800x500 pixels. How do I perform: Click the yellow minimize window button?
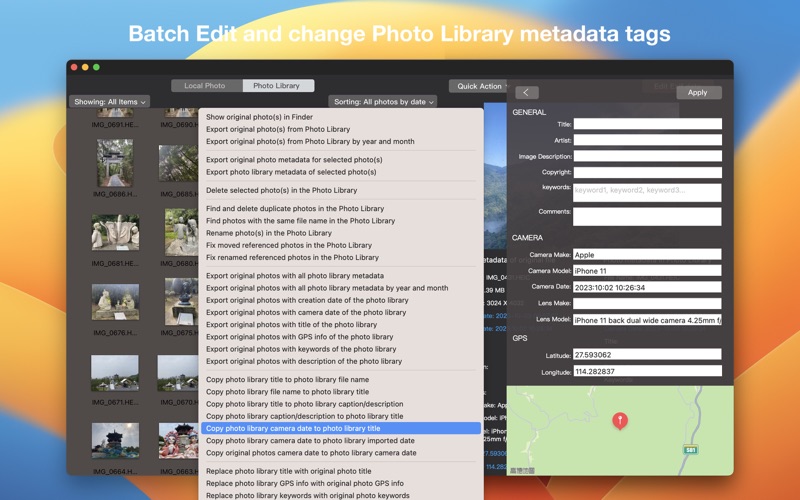tap(85, 67)
